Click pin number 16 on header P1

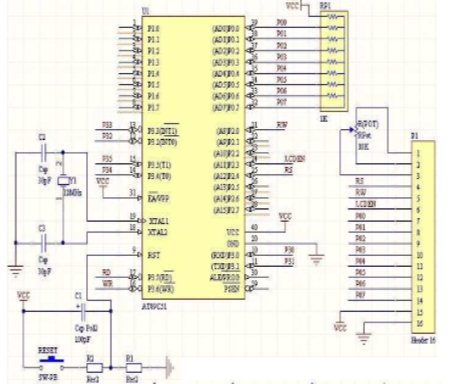[419, 323]
